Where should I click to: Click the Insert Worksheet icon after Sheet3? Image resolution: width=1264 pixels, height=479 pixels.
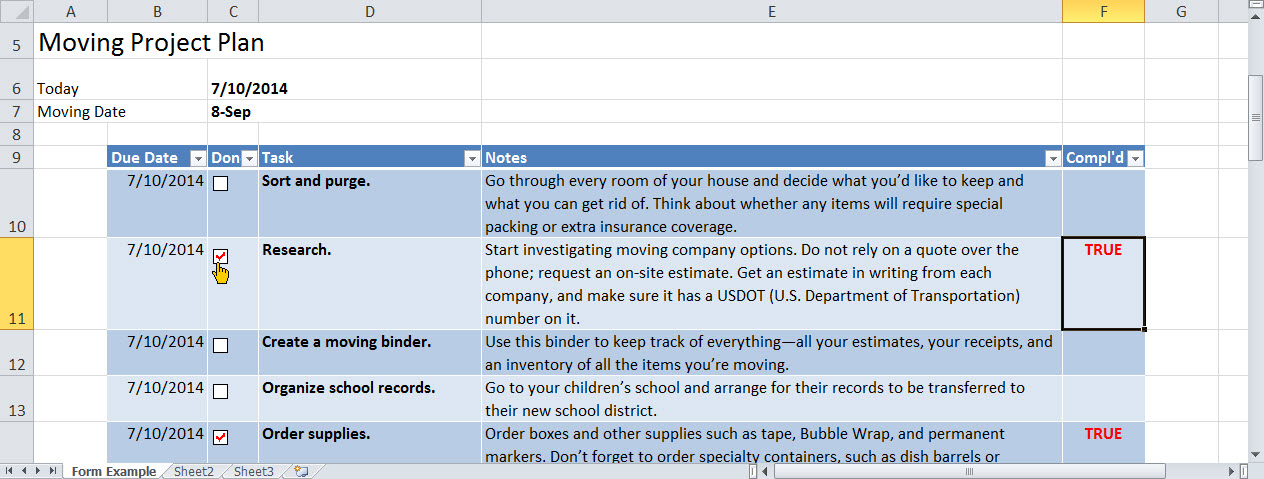[301, 471]
